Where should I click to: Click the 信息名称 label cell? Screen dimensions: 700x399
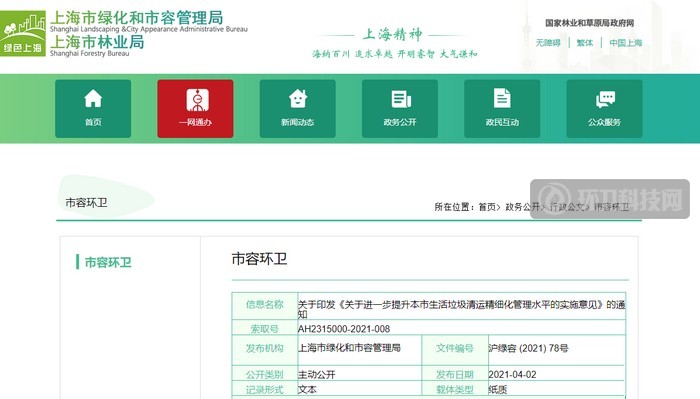[265, 305]
